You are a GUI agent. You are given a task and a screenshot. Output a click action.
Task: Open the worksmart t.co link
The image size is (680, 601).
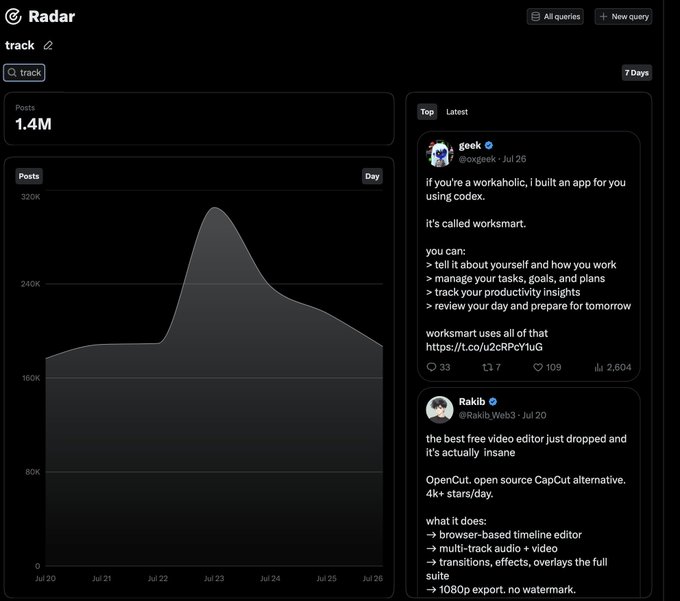point(484,347)
